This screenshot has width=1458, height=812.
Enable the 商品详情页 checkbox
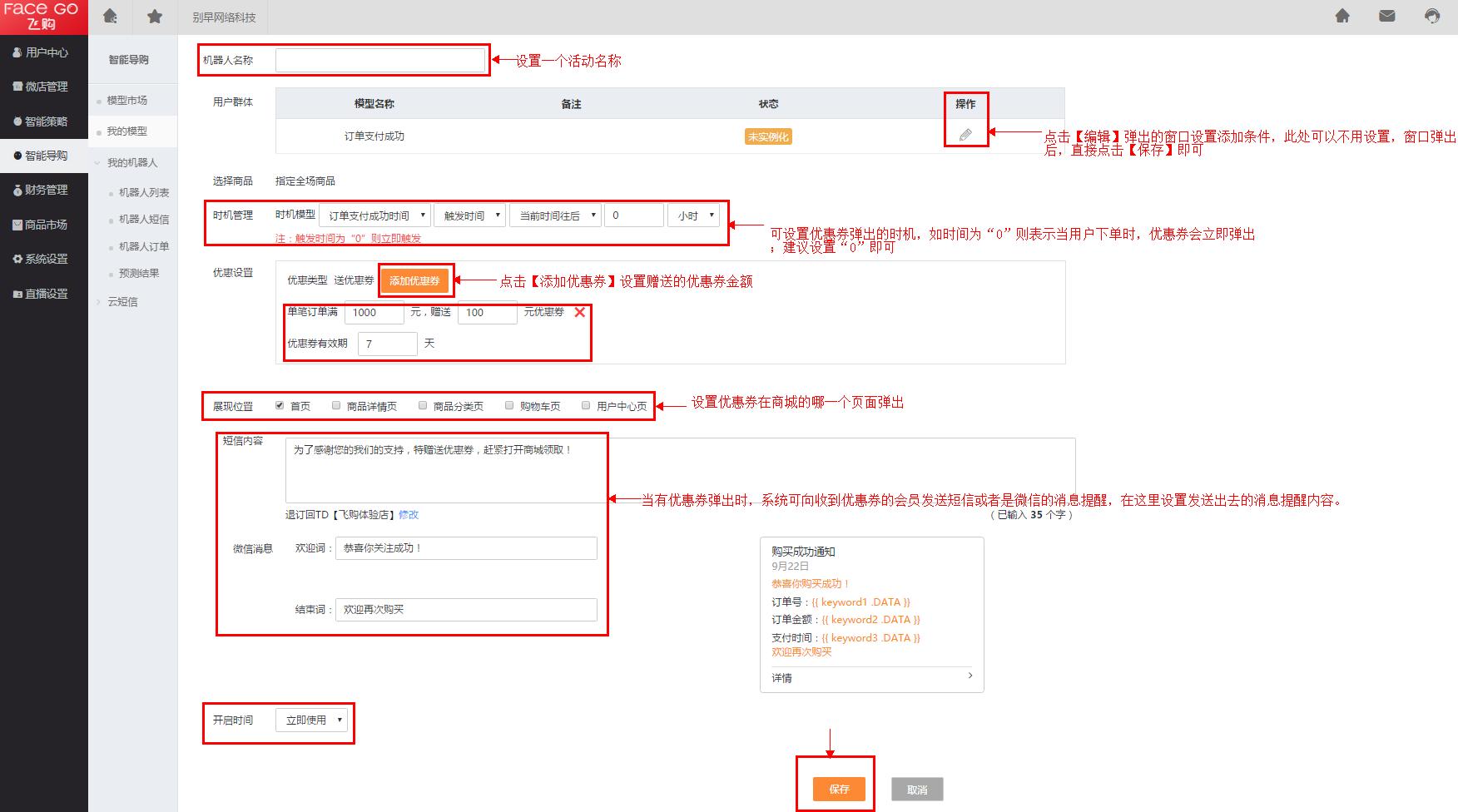click(x=336, y=405)
